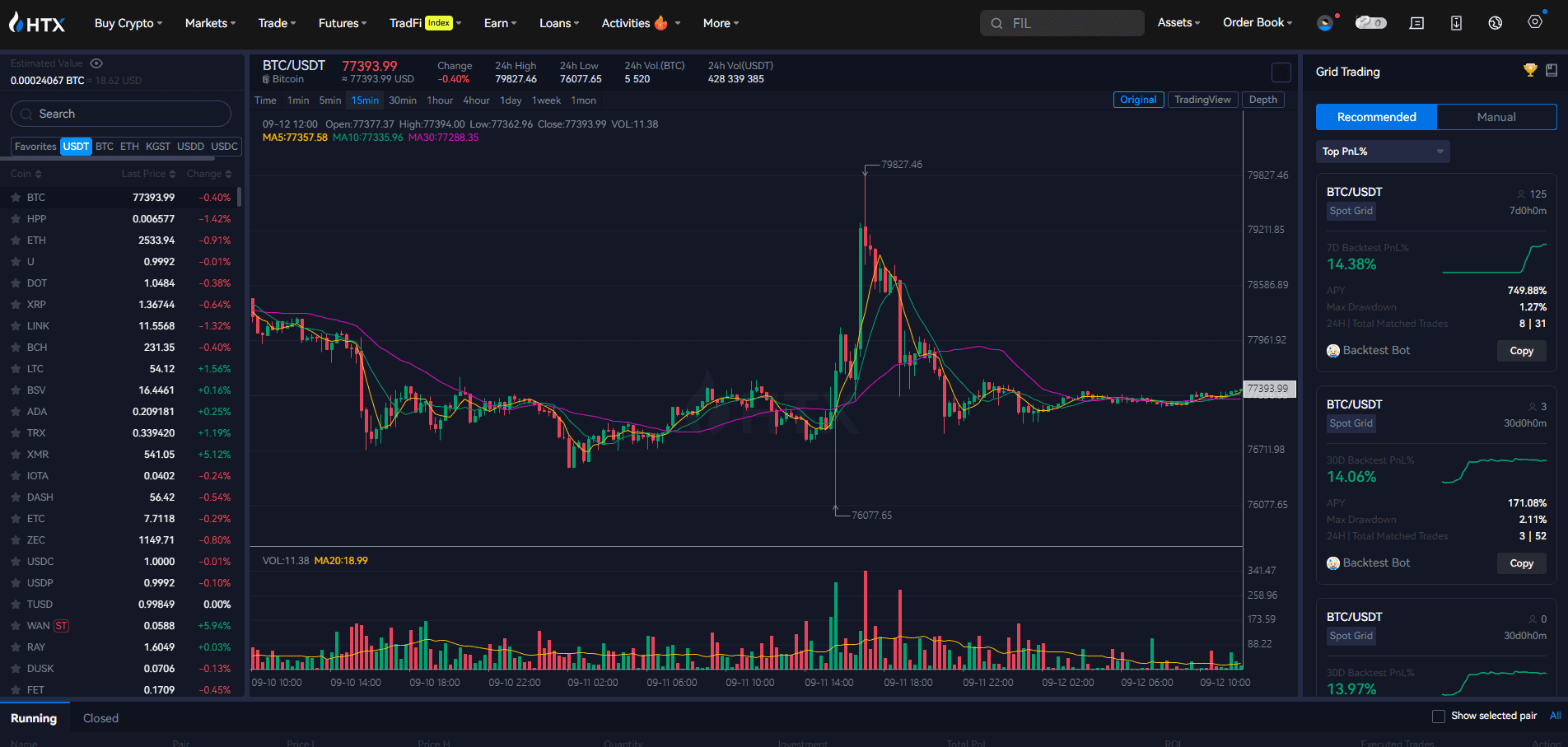Favorite the LTC coin star
The image size is (1568, 747).
(x=16, y=369)
